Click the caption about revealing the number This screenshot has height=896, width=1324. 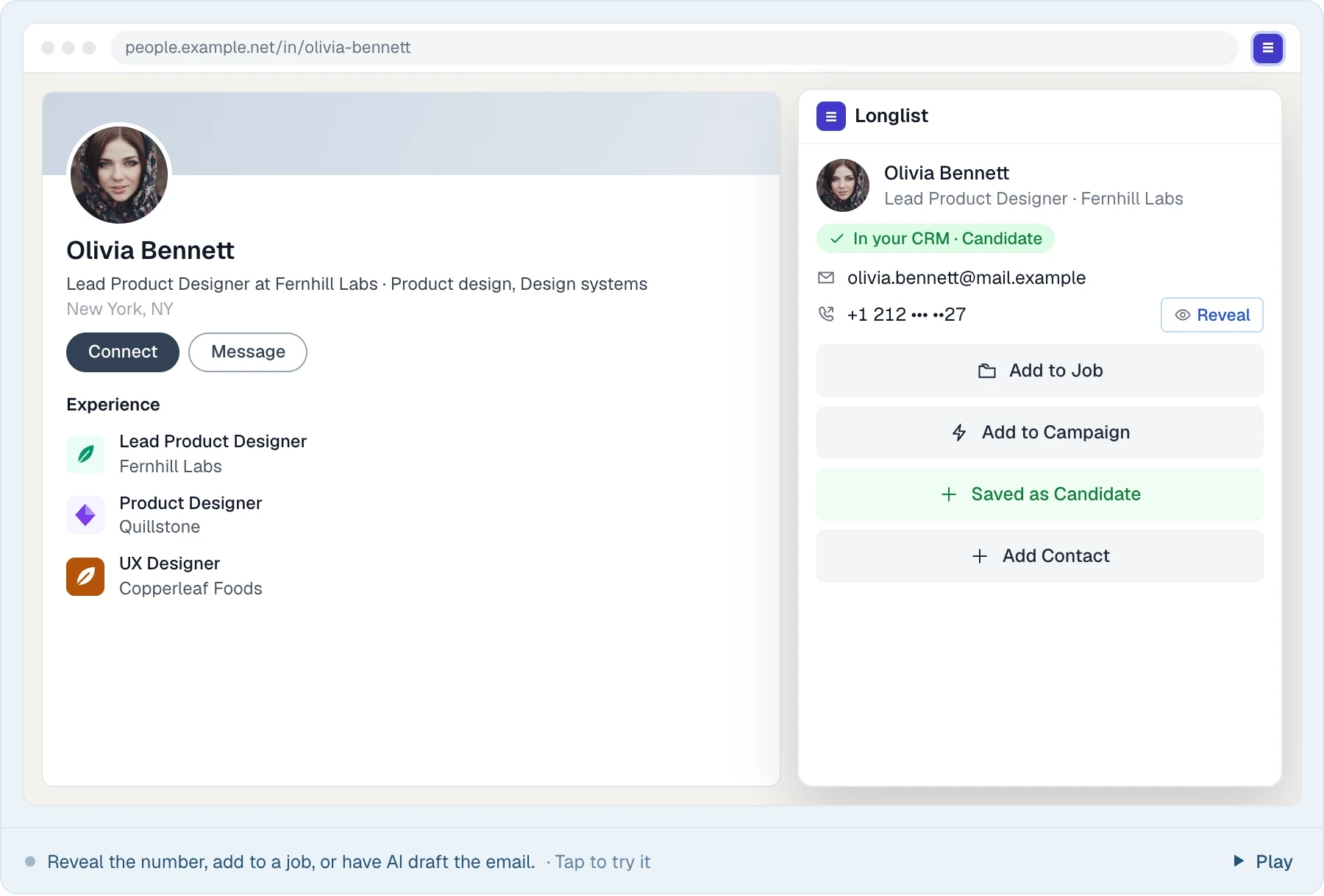click(x=291, y=861)
